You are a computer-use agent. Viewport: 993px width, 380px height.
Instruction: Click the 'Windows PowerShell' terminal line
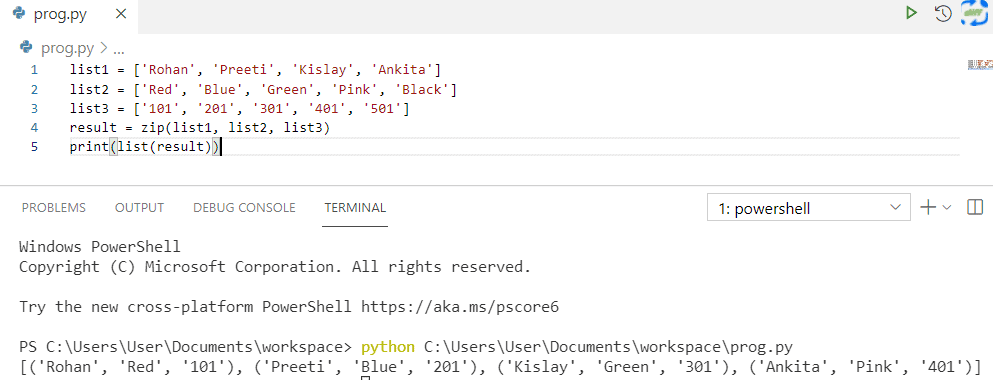pyautogui.click(x=99, y=246)
